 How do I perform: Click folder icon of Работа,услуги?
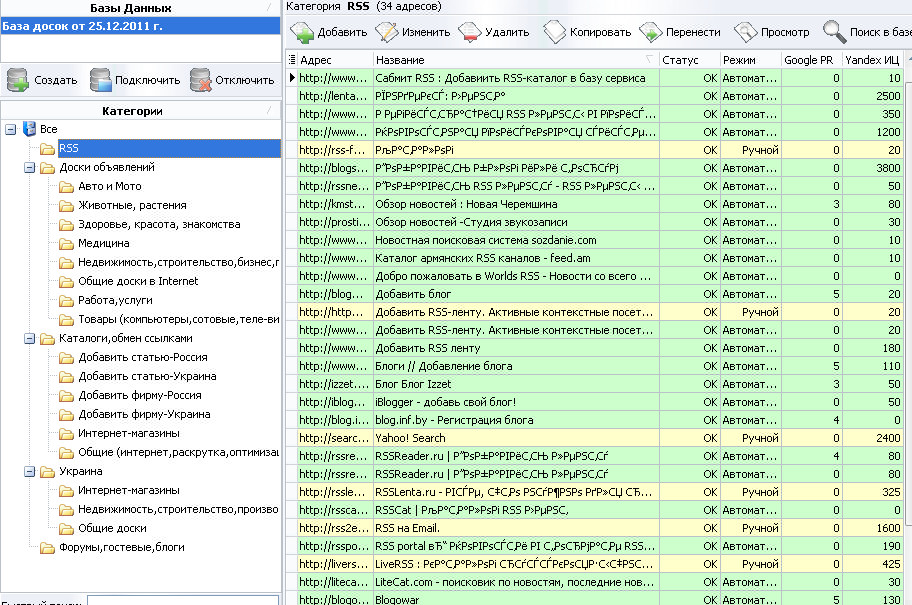tap(66, 301)
